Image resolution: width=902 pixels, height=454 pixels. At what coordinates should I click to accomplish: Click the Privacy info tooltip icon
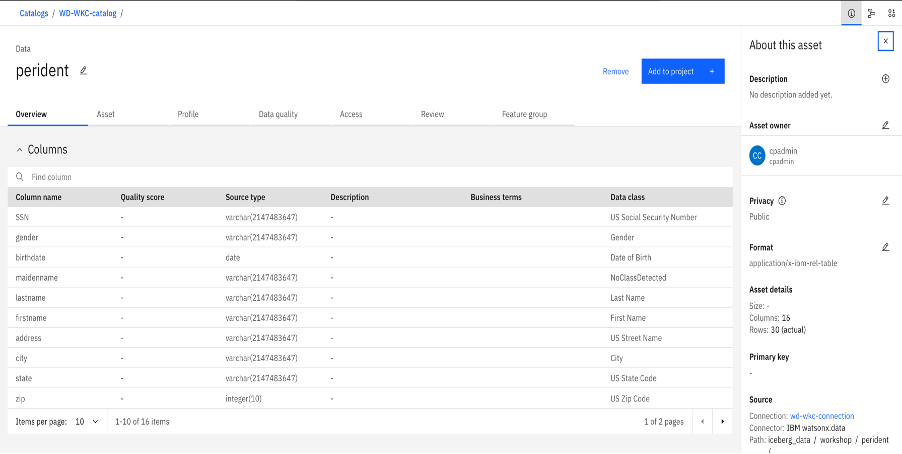pyautogui.click(x=782, y=201)
